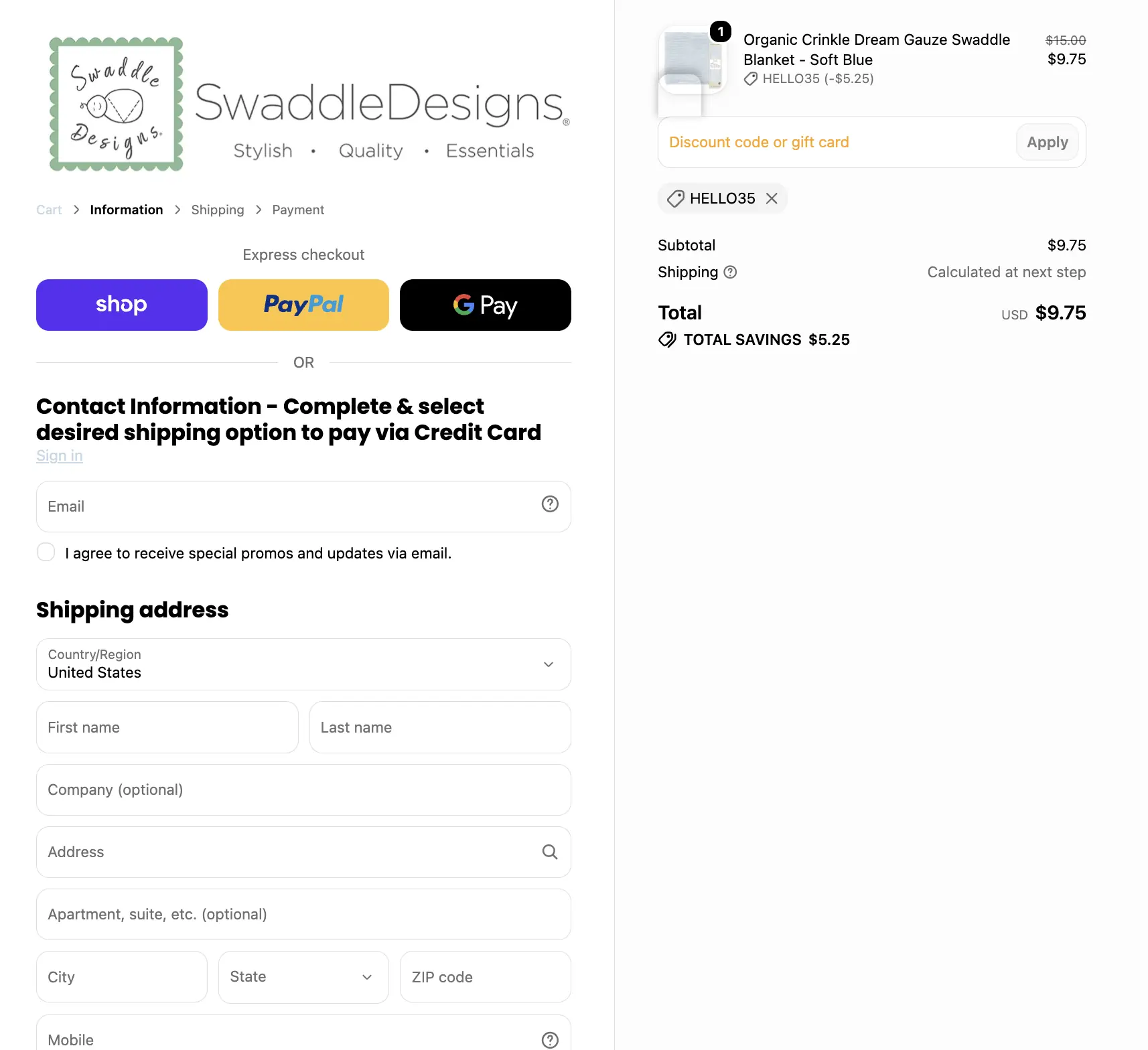Click the swaddle blanket product thumbnail

pos(693,60)
